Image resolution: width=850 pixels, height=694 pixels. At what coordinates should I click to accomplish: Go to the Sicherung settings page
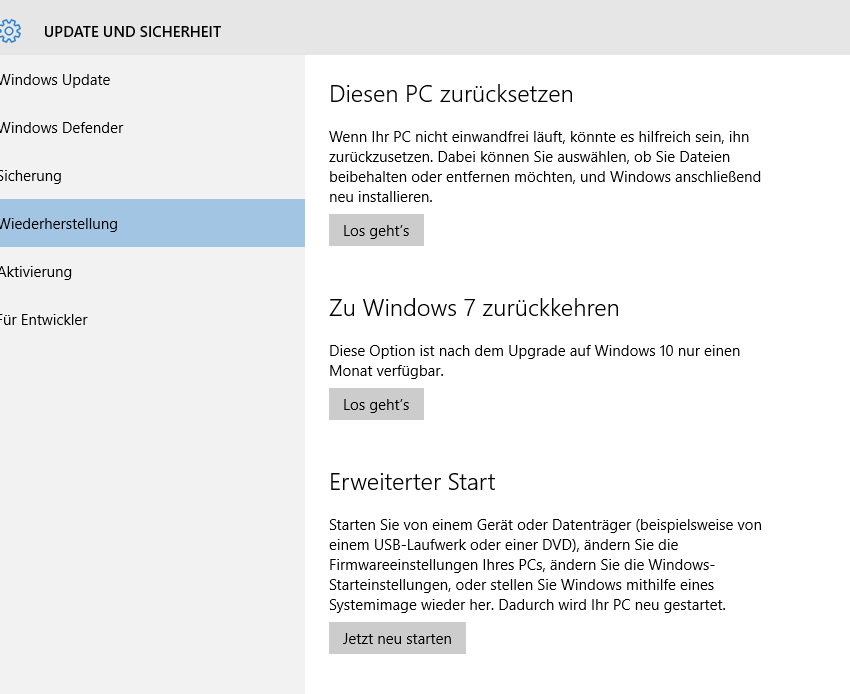point(152,176)
